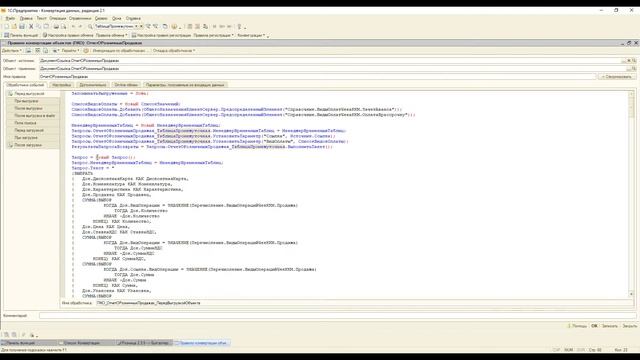Click the Записать button

point(610,326)
